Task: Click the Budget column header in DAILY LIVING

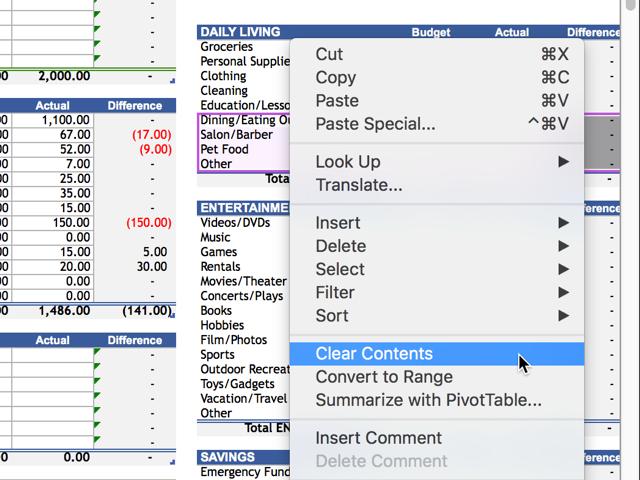Action: pyautogui.click(x=431, y=32)
